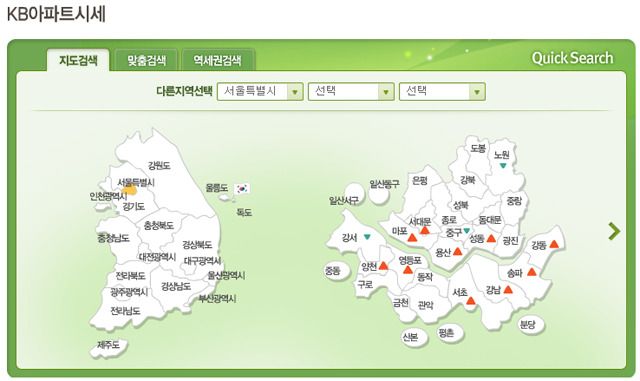Click the green down arrow at 강서

pyautogui.click(x=367, y=236)
